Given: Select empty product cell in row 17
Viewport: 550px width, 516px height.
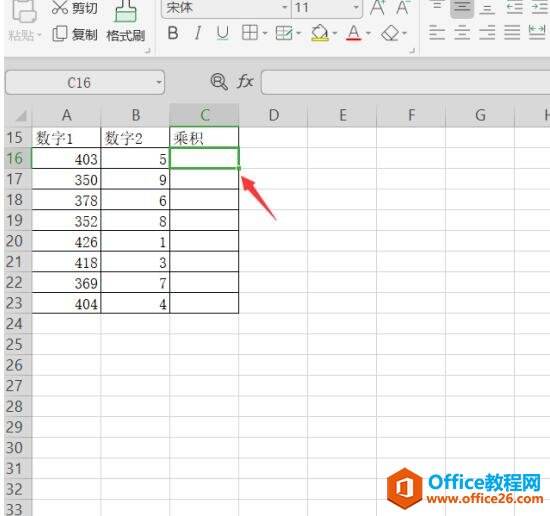Looking at the screenshot, I should [204, 179].
